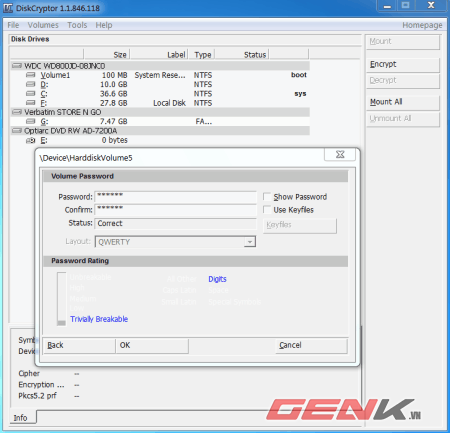Click the 'Pkcs5.2 prf' info label
The width and height of the screenshot is (450, 433).
[x=37, y=396]
